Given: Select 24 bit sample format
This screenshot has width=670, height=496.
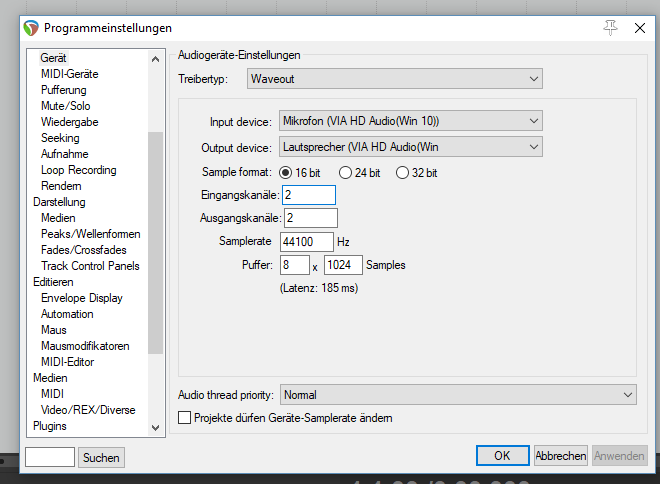Looking at the screenshot, I should coord(345,173).
